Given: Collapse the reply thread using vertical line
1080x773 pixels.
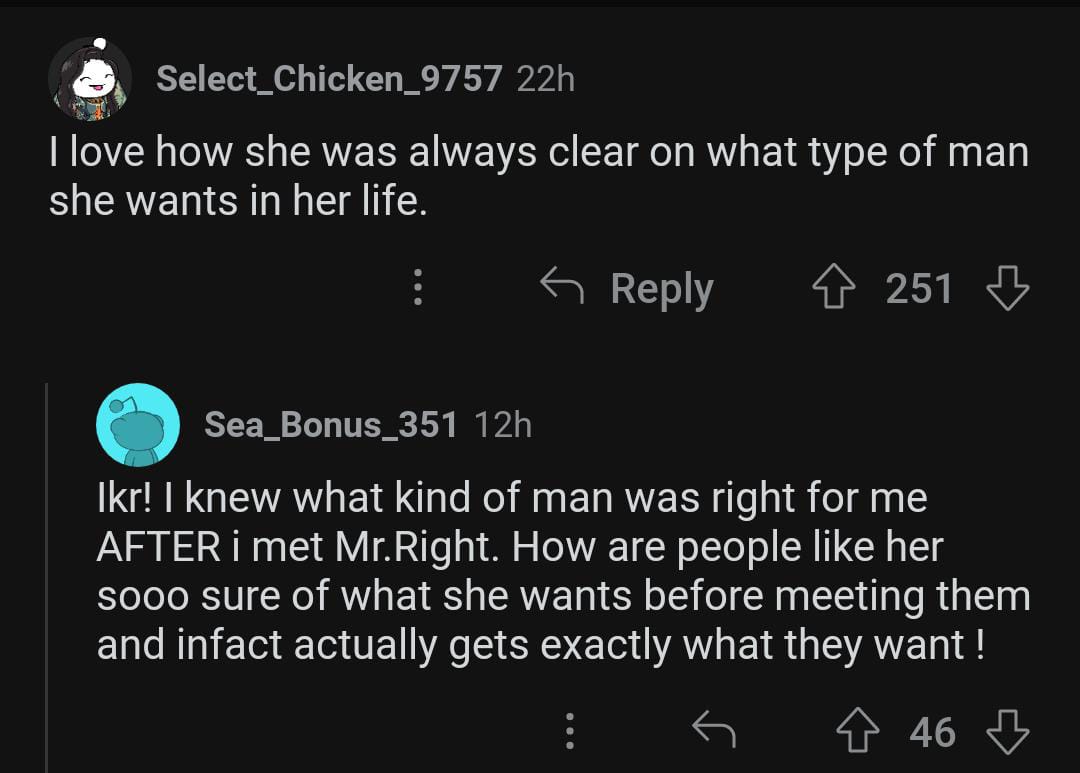Looking at the screenshot, I should coord(47,570).
